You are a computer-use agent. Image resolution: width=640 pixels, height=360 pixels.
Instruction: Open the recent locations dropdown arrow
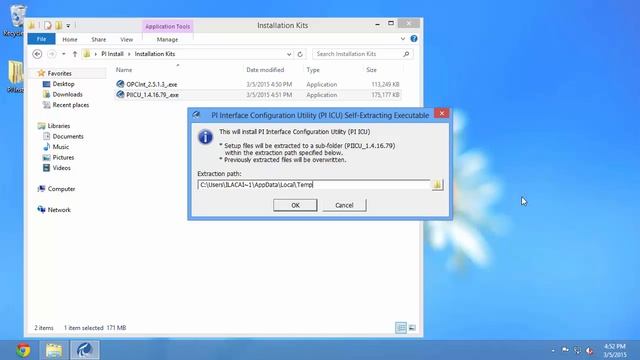click(64, 54)
